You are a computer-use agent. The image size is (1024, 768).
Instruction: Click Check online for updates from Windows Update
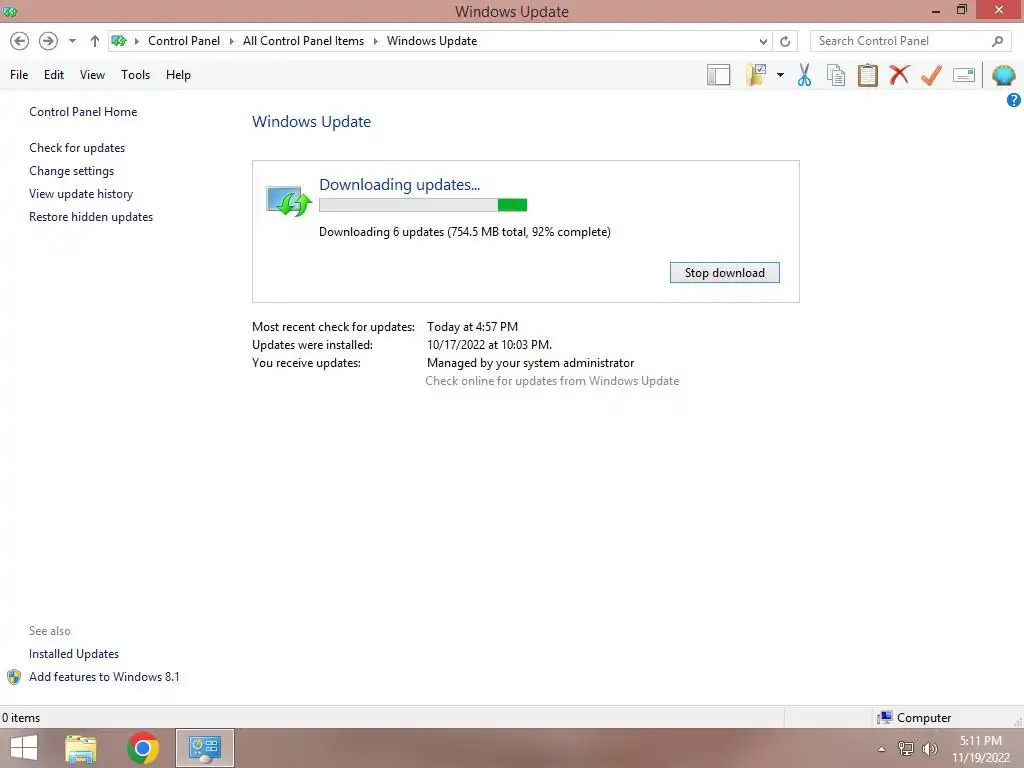pyautogui.click(x=552, y=381)
